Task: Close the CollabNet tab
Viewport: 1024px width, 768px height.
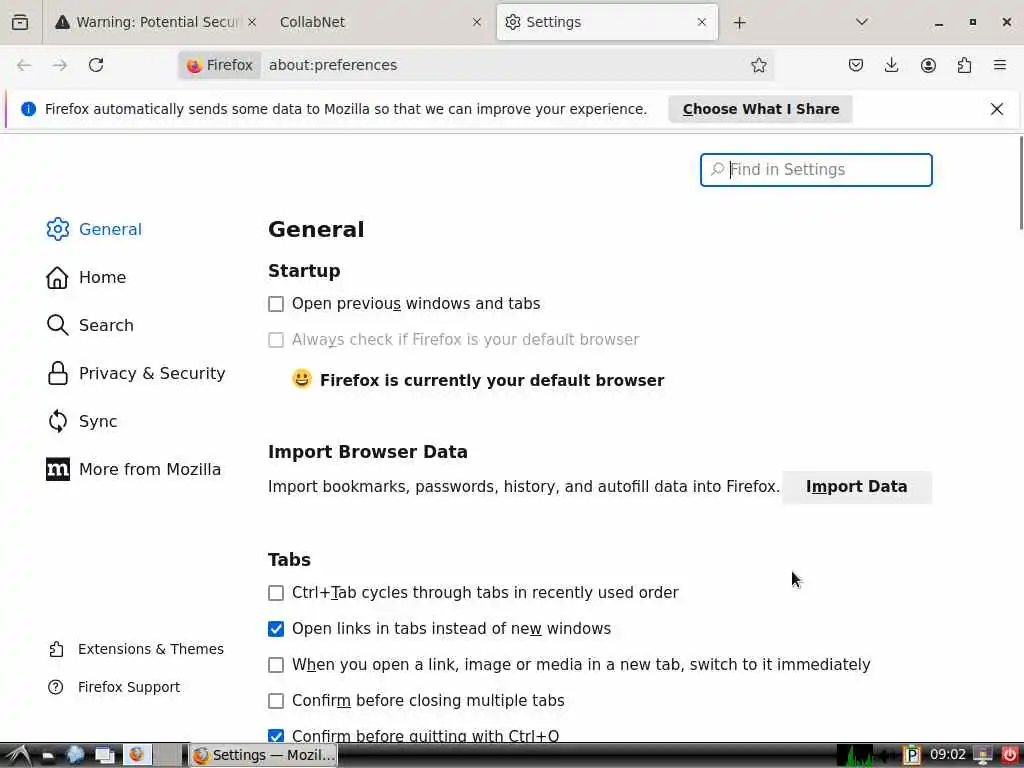Action: tap(477, 22)
